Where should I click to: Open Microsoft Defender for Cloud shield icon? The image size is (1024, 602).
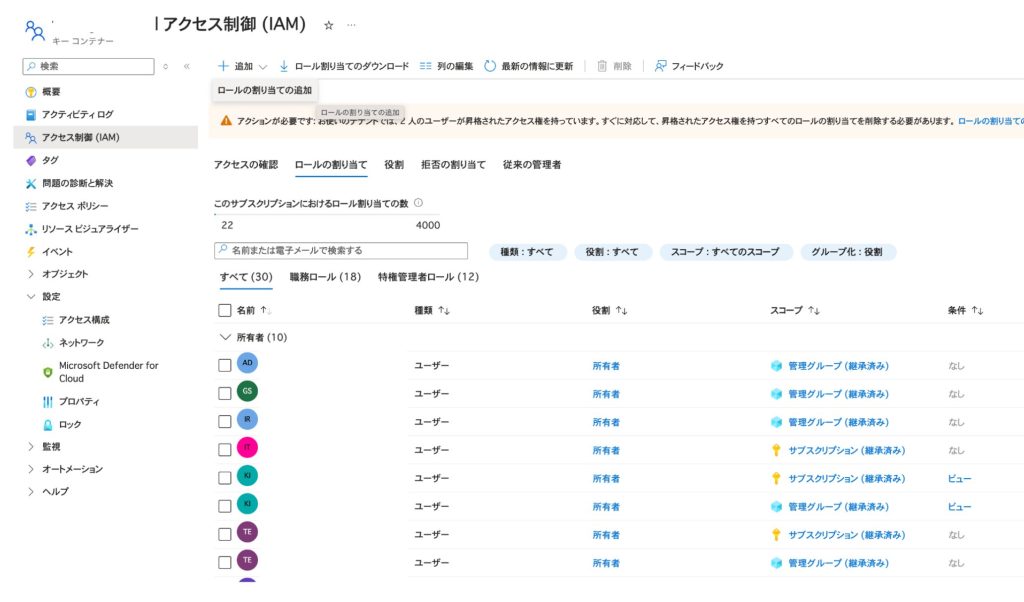pyautogui.click(x=47, y=372)
